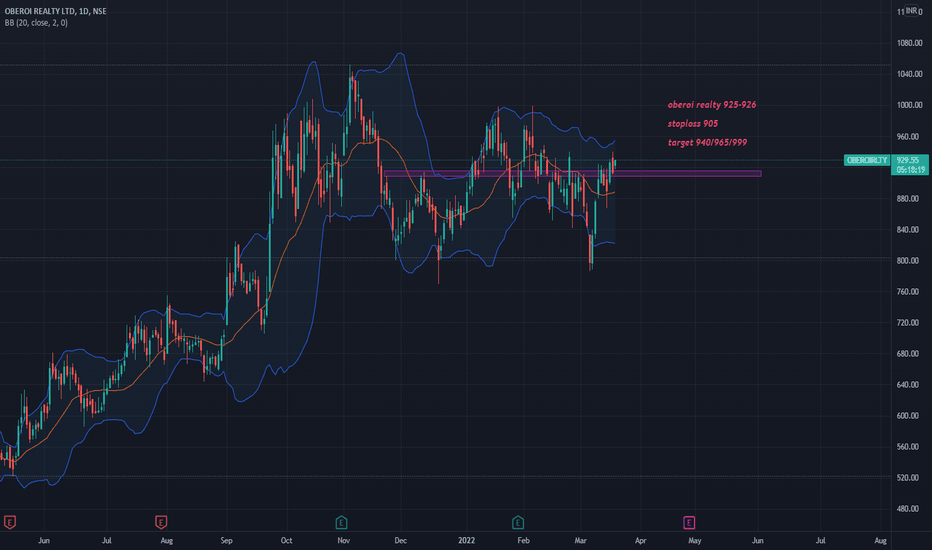Screen dimensions: 932x550
Task: Click the red earnings marker above Aug 2021
Action: (x=161, y=523)
